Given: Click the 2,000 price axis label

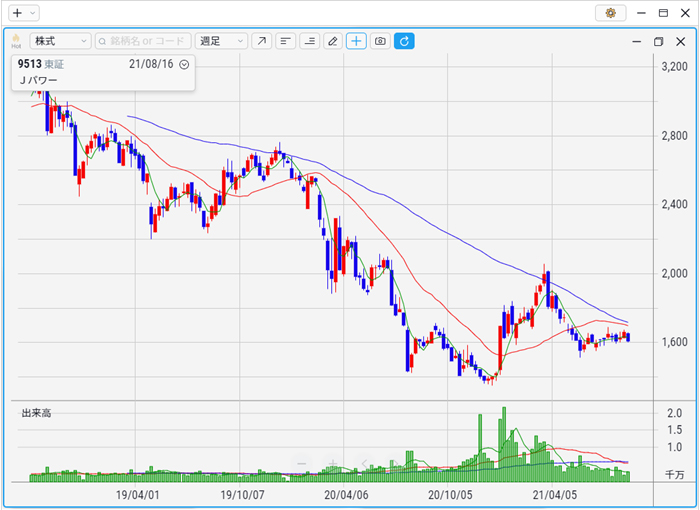Looking at the screenshot, I should (675, 273).
